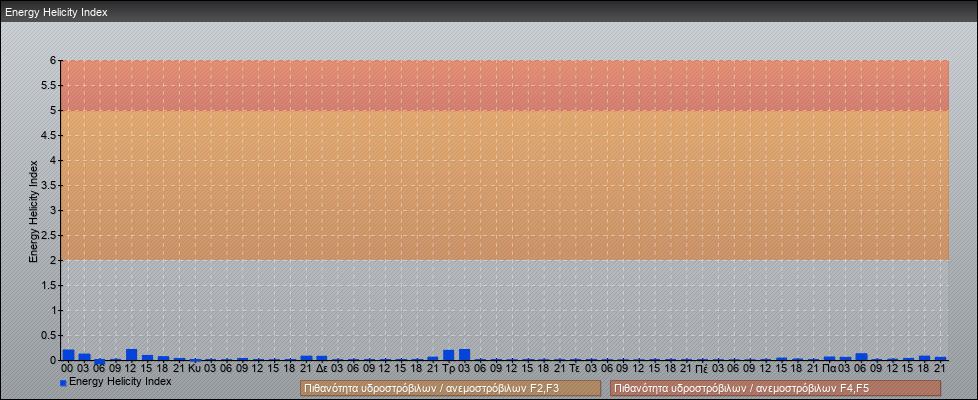The image size is (978, 400).
Task: Select the blue bar above the Πα label
Action: coord(830,358)
